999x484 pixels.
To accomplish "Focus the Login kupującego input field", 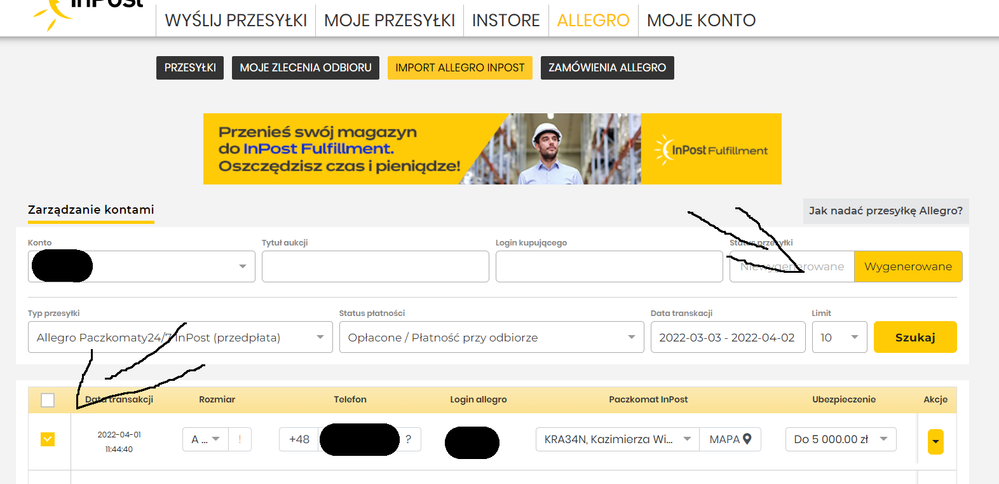I will [609, 266].
